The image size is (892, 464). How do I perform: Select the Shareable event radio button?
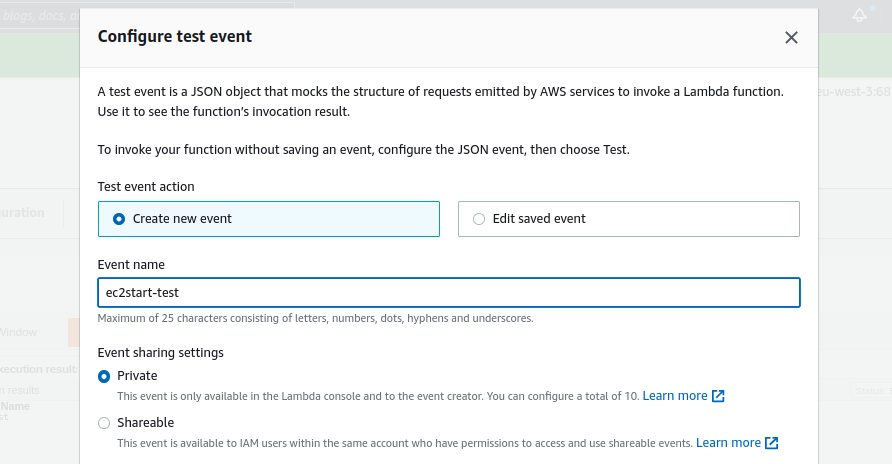104,423
